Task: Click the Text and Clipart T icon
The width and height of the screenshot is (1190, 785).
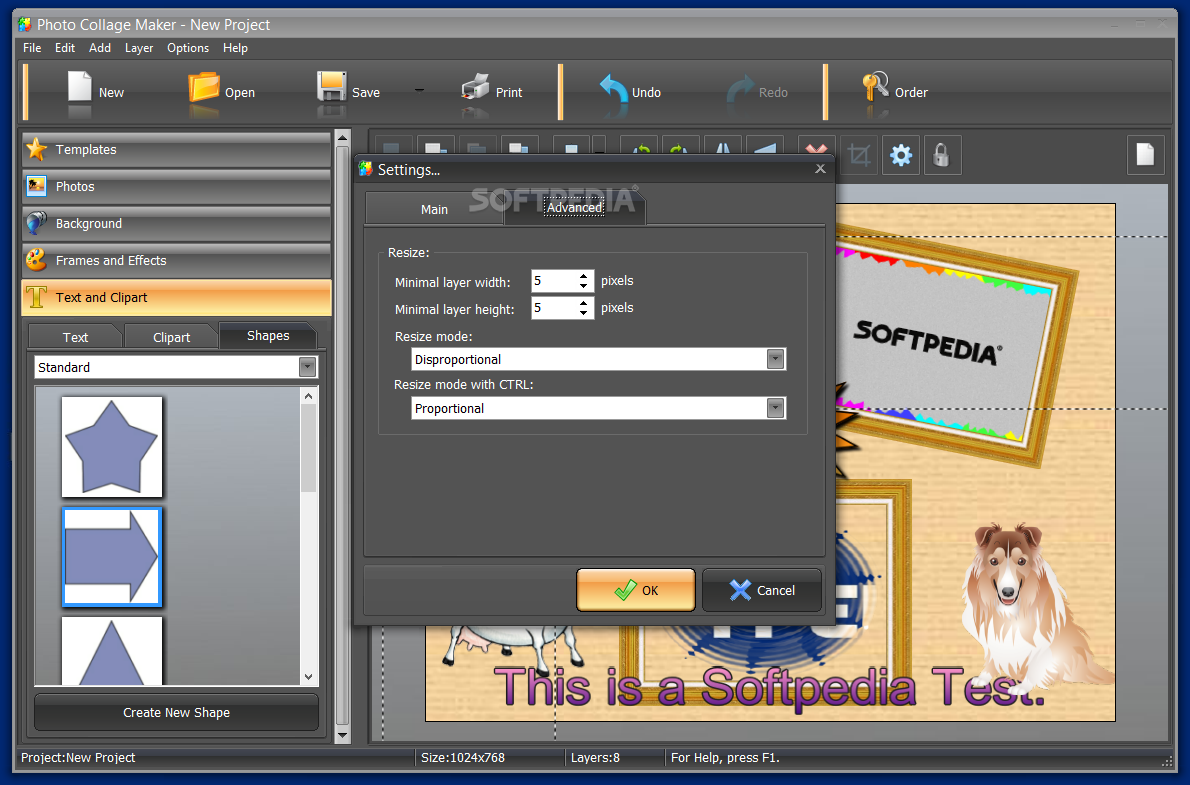Action: 36,297
